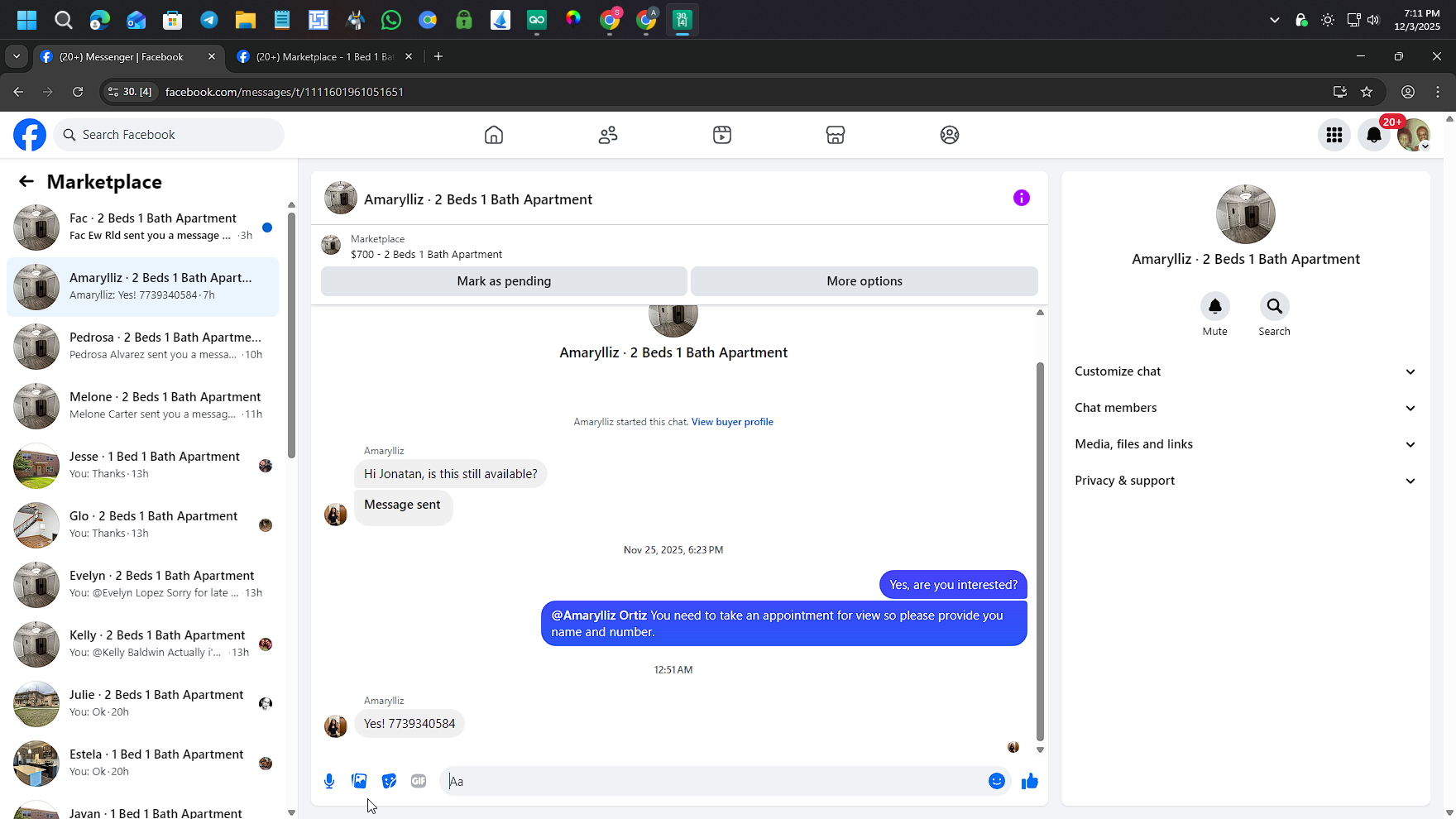Show hidden system tray icons chevron
1456x819 pixels.
click(1275, 20)
